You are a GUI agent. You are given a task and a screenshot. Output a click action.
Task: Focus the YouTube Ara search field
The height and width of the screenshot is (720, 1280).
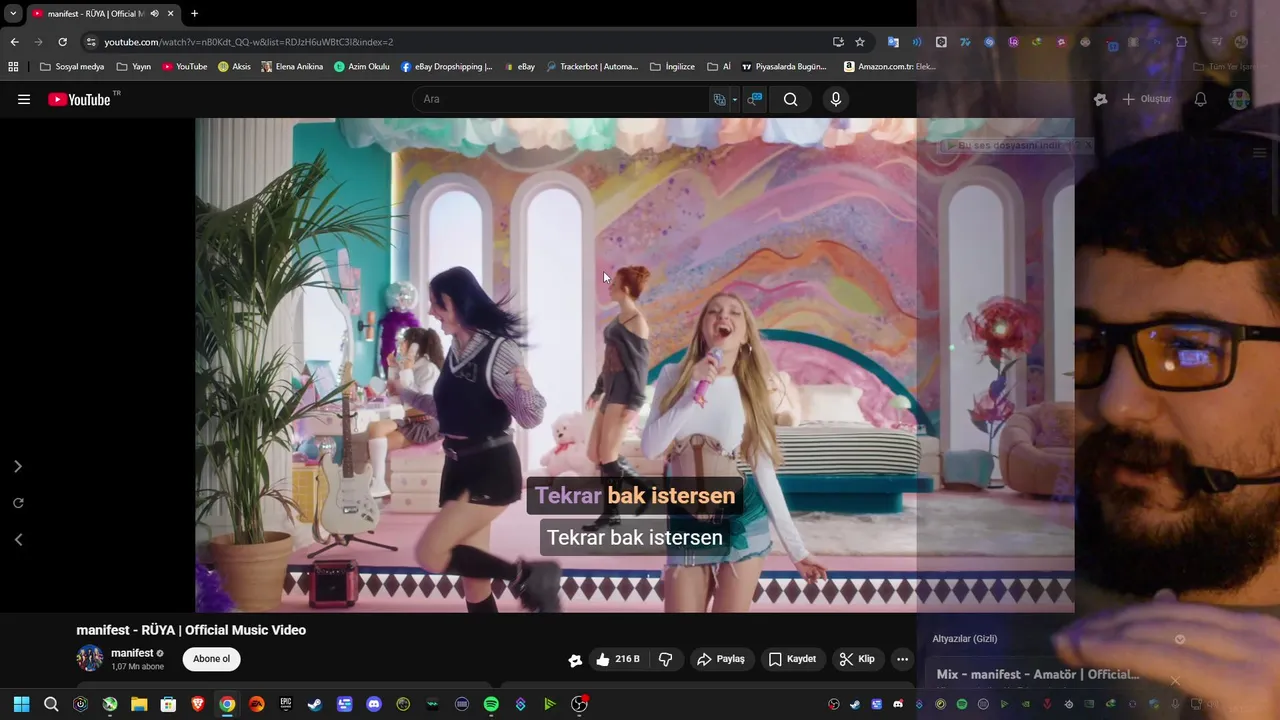pos(560,99)
